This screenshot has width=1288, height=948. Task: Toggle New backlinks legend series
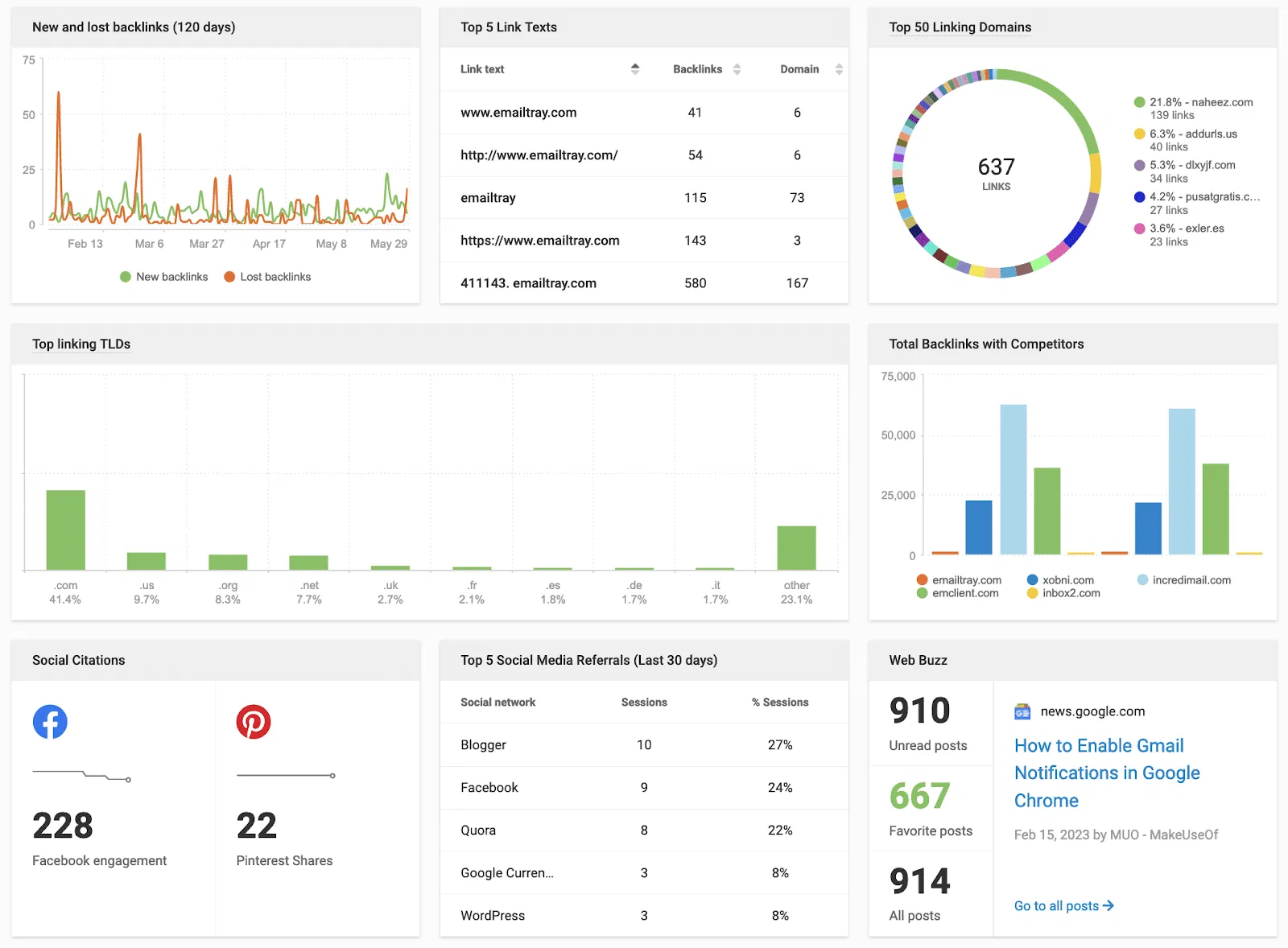pyautogui.click(x=126, y=277)
